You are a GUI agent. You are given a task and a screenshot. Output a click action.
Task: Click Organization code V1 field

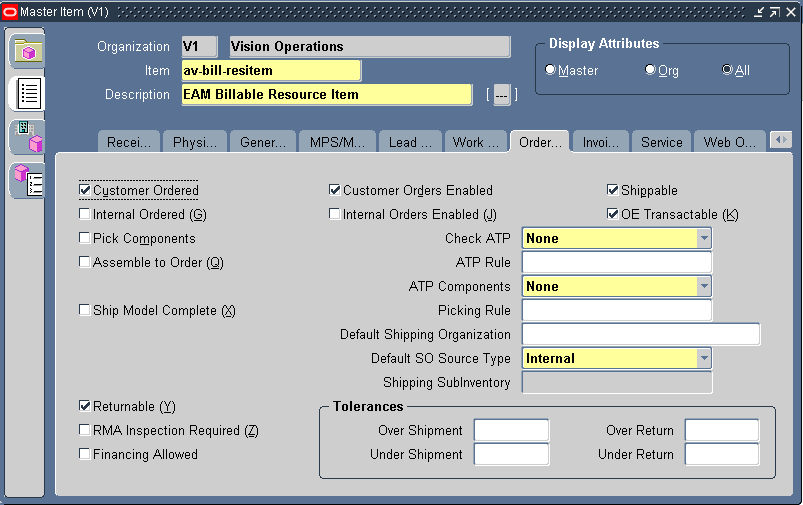click(199, 47)
